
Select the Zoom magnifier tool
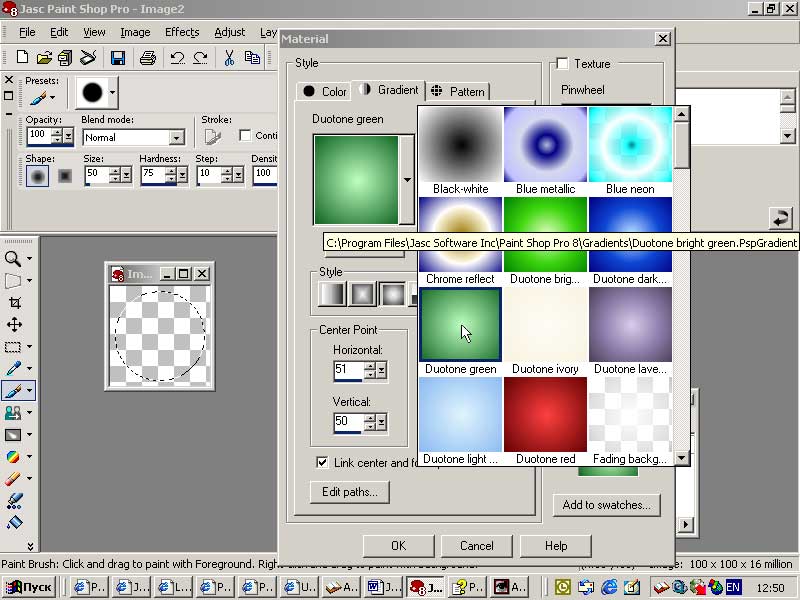(13, 258)
